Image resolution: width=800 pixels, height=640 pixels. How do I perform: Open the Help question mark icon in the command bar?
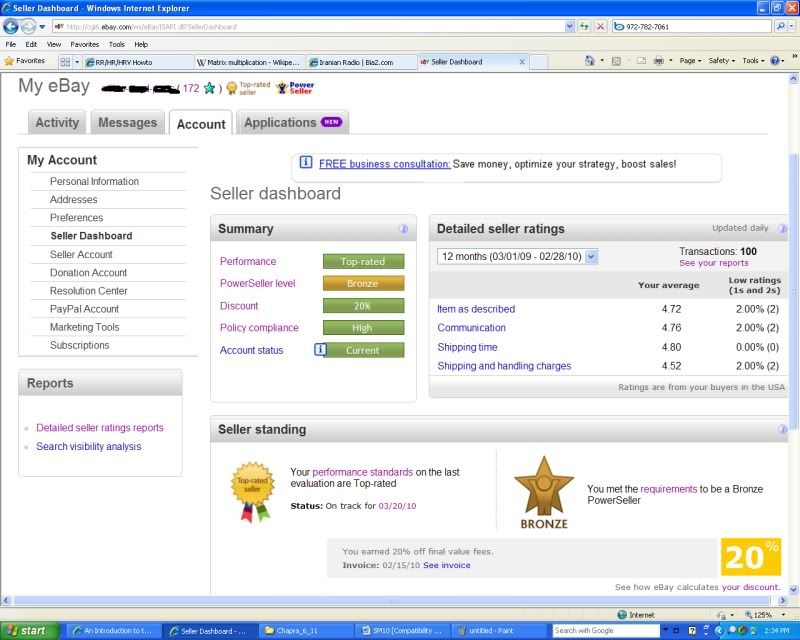click(x=774, y=61)
